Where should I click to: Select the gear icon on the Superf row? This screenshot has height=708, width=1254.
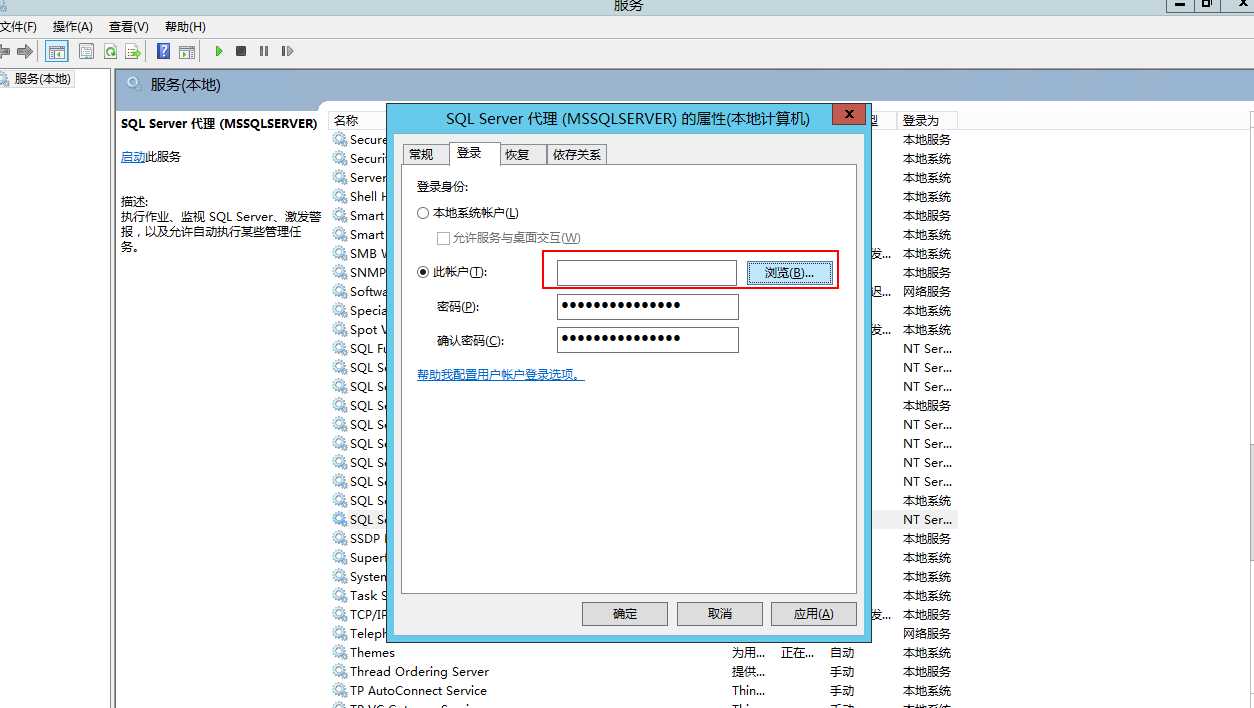pos(340,558)
